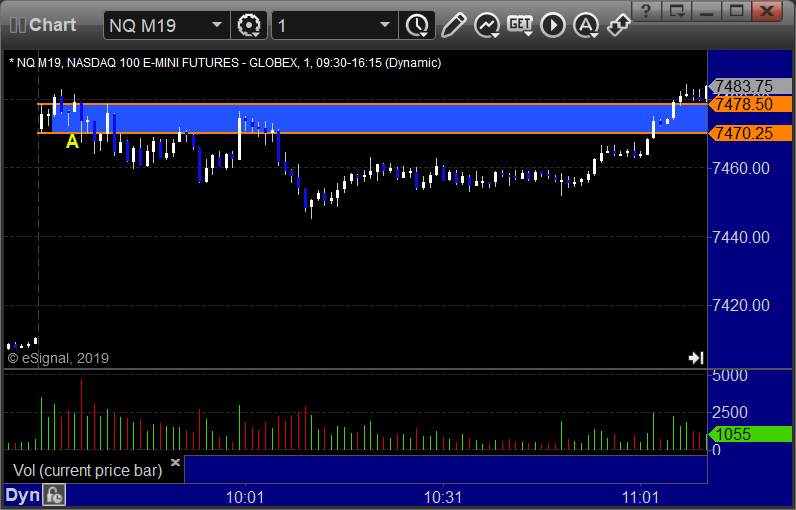Image resolution: width=796 pixels, height=510 pixels.
Task: Open the window options dropdown button in title bar
Action: (x=677, y=11)
